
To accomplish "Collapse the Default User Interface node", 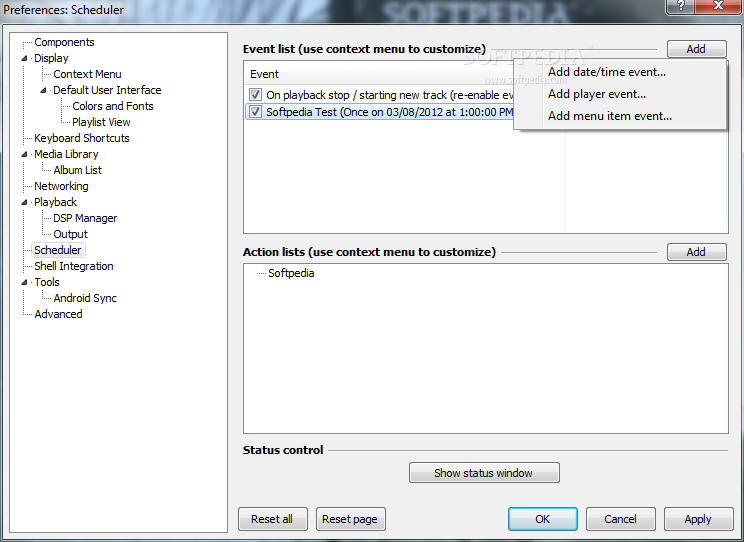I will pos(44,91).
